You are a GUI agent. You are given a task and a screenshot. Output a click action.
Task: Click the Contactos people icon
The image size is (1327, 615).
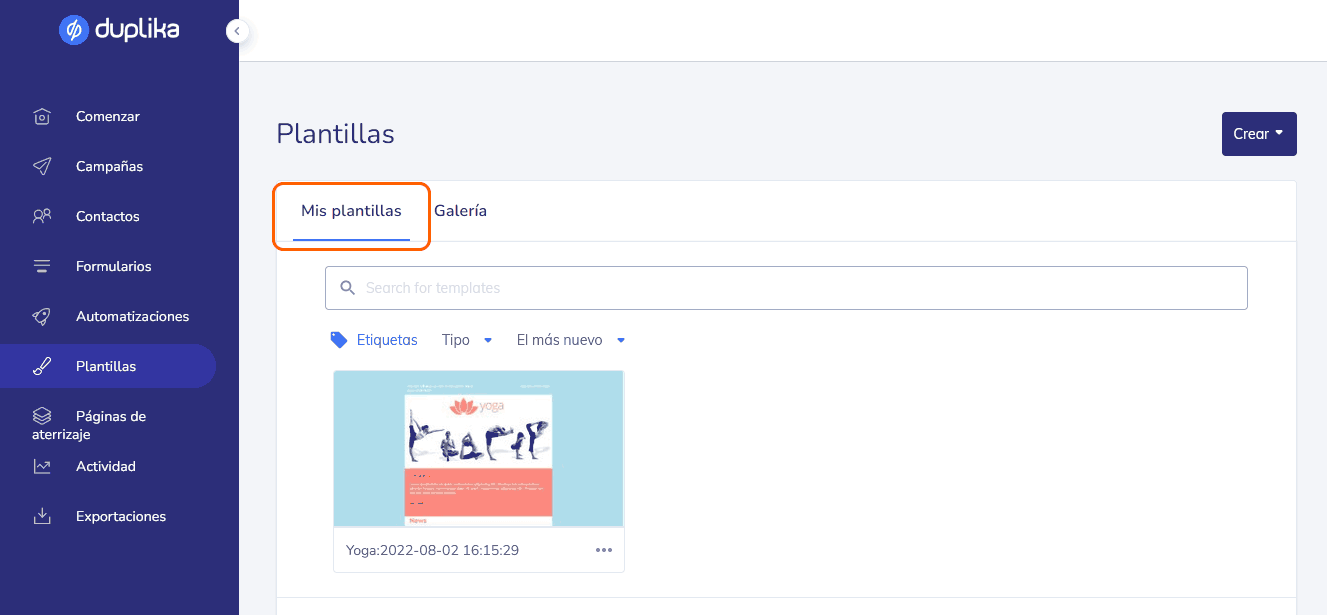[41, 216]
